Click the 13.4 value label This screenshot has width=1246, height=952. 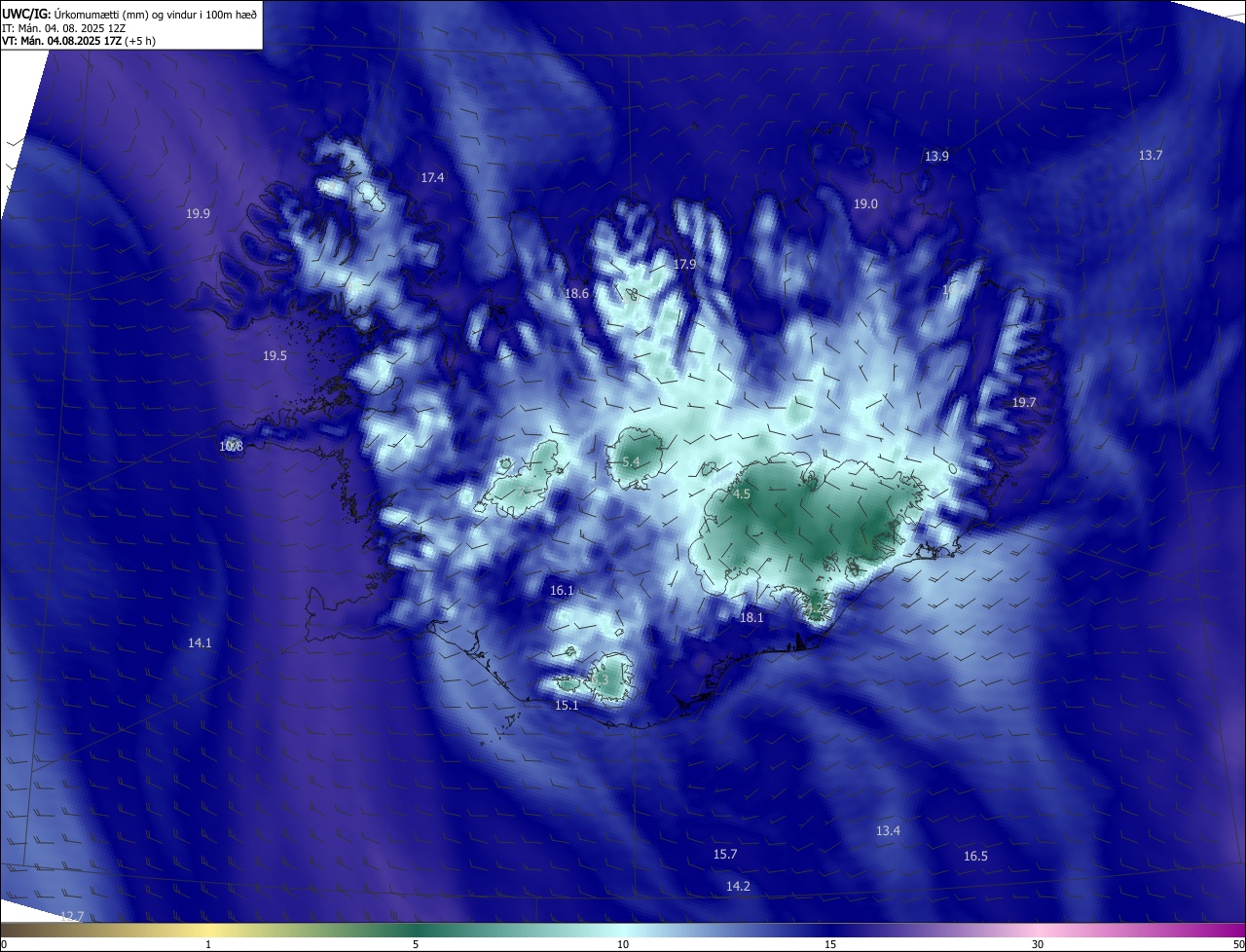coord(888,831)
